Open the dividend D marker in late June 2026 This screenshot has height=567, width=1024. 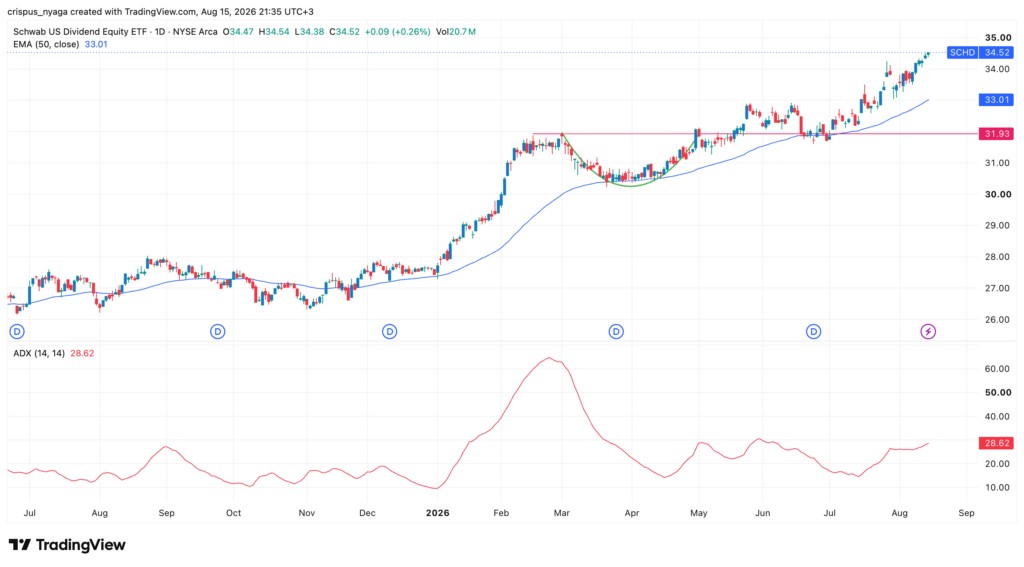tap(813, 332)
